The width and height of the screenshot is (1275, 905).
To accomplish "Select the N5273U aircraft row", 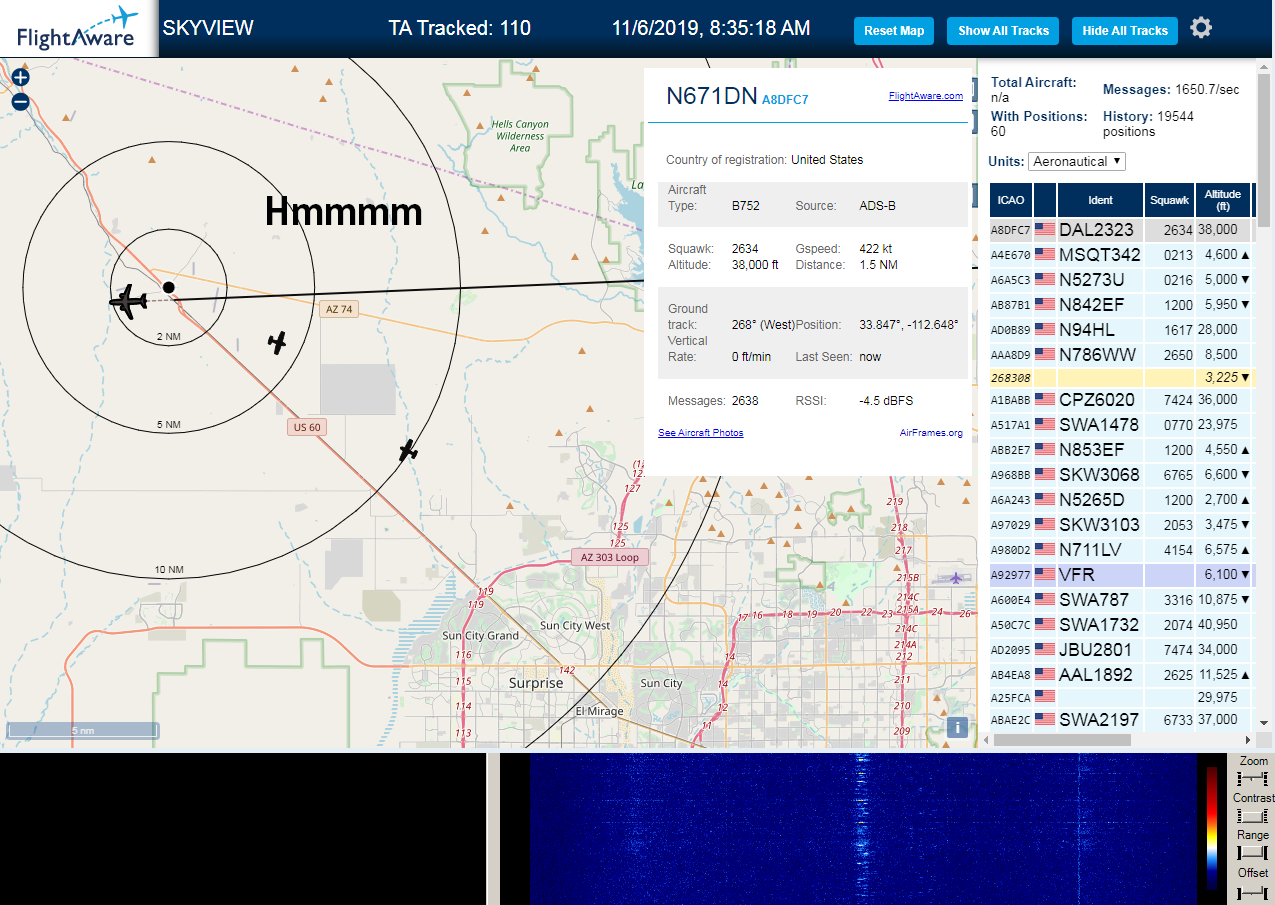I will [1121, 279].
